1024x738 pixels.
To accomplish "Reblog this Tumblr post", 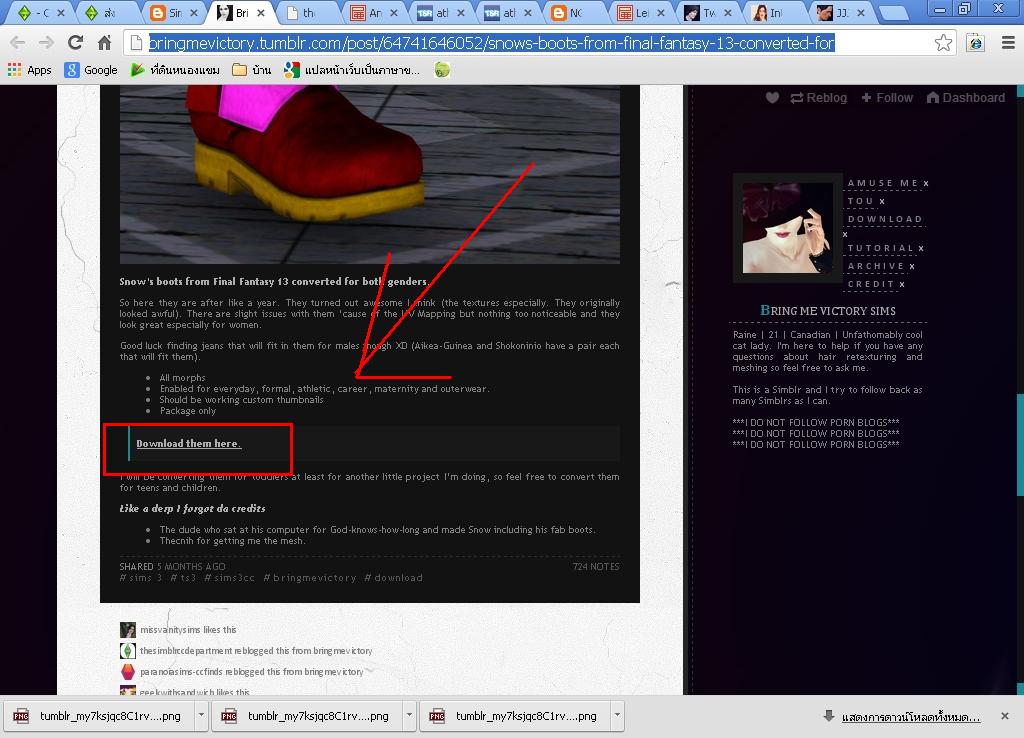I will [818, 98].
